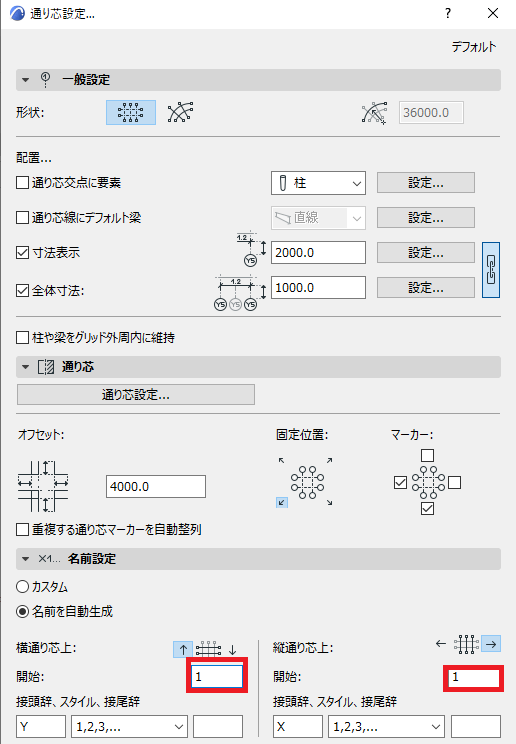Uncheck the 全体寸法 checkbox
The height and width of the screenshot is (744, 516).
click(22, 290)
